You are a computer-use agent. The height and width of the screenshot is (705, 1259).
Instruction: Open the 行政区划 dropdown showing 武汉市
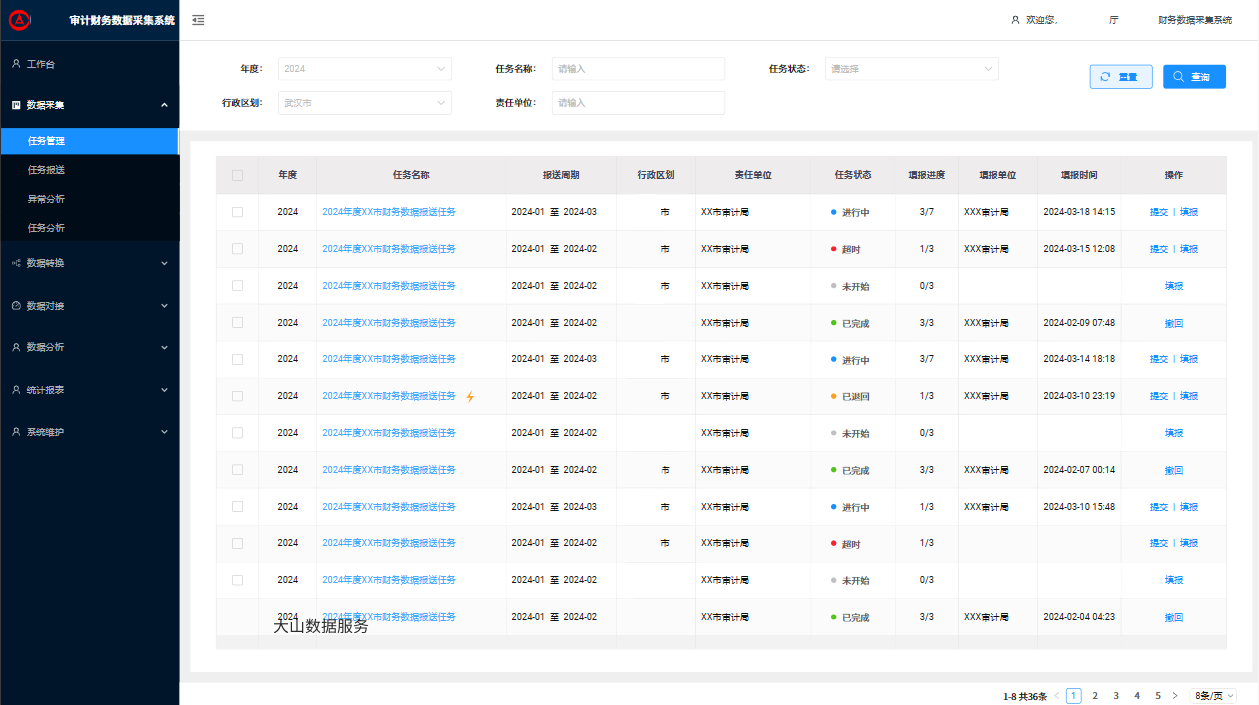365,103
